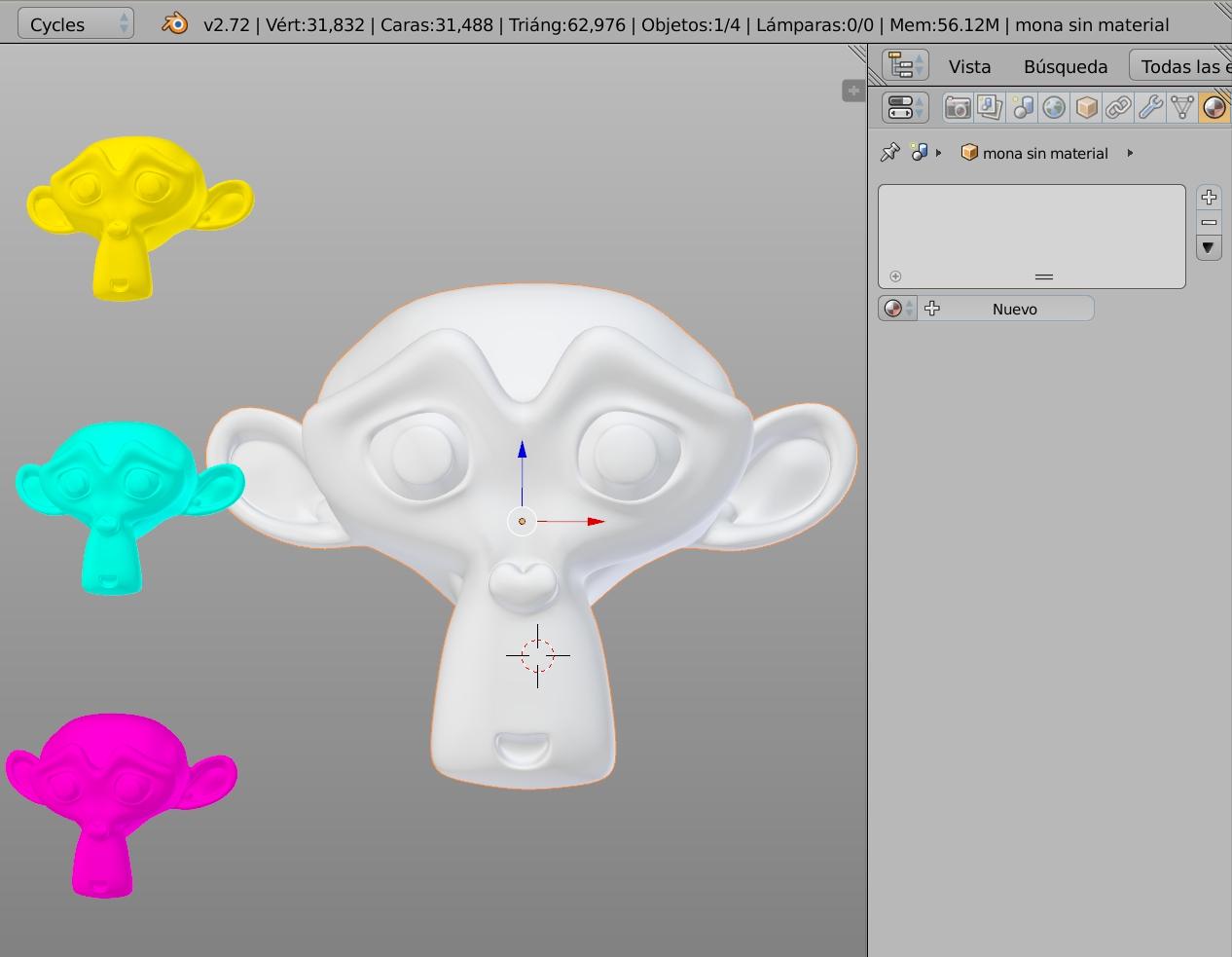
Task: Switch to the Object Data tab (triangle mesh)
Action: 1182,108
